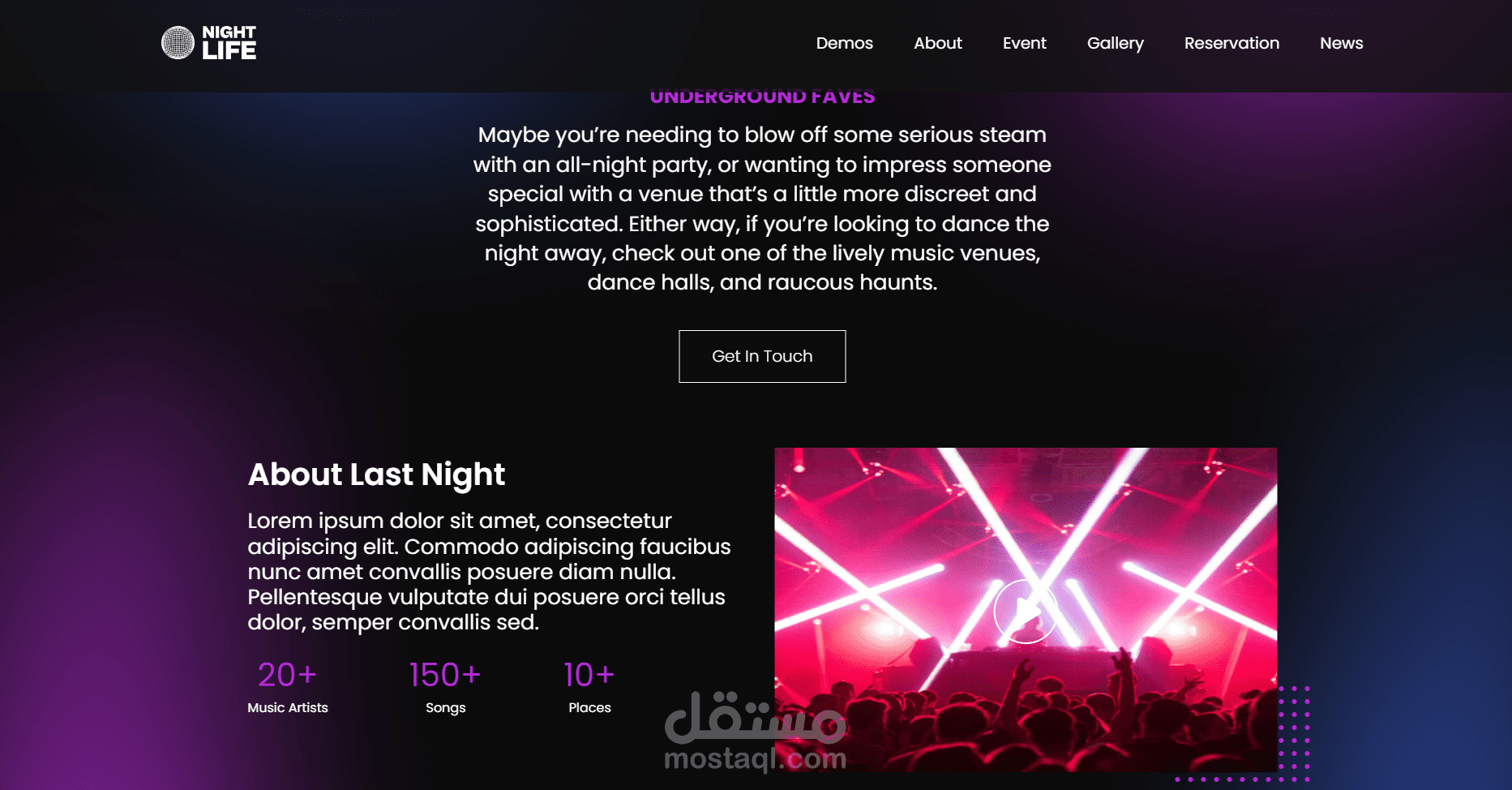This screenshot has width=1512, height=790.
Task: Open the Event nav link
Action: click(1024, 43)
